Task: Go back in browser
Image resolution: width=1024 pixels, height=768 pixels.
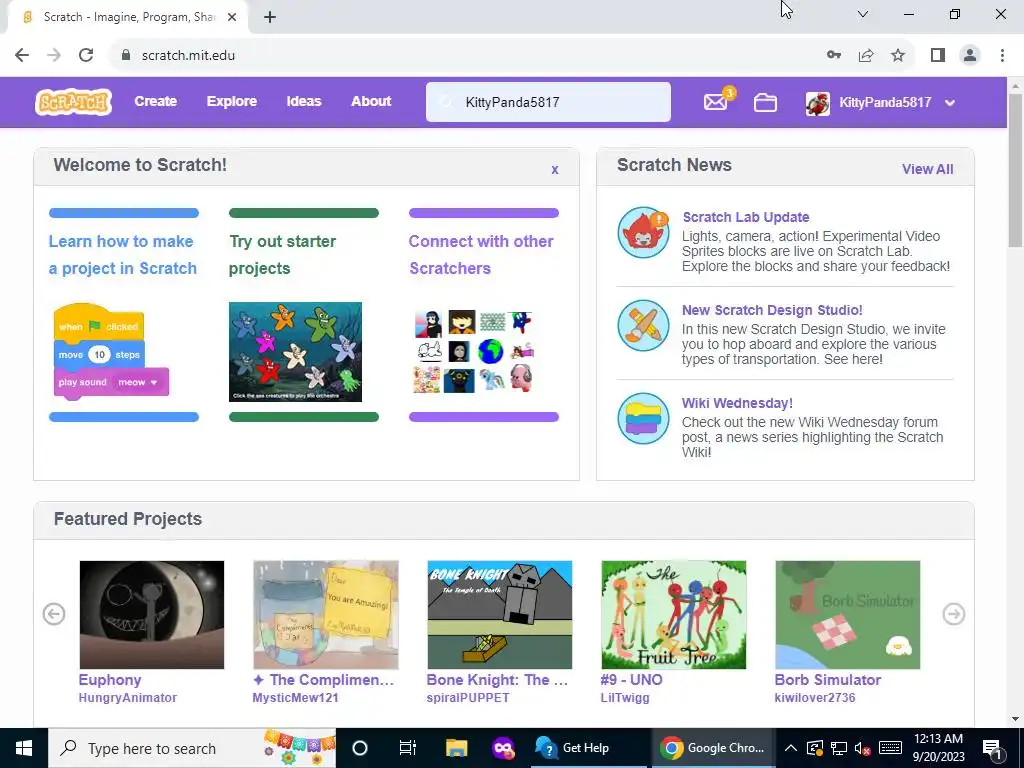Action: (x=22, y=56)
